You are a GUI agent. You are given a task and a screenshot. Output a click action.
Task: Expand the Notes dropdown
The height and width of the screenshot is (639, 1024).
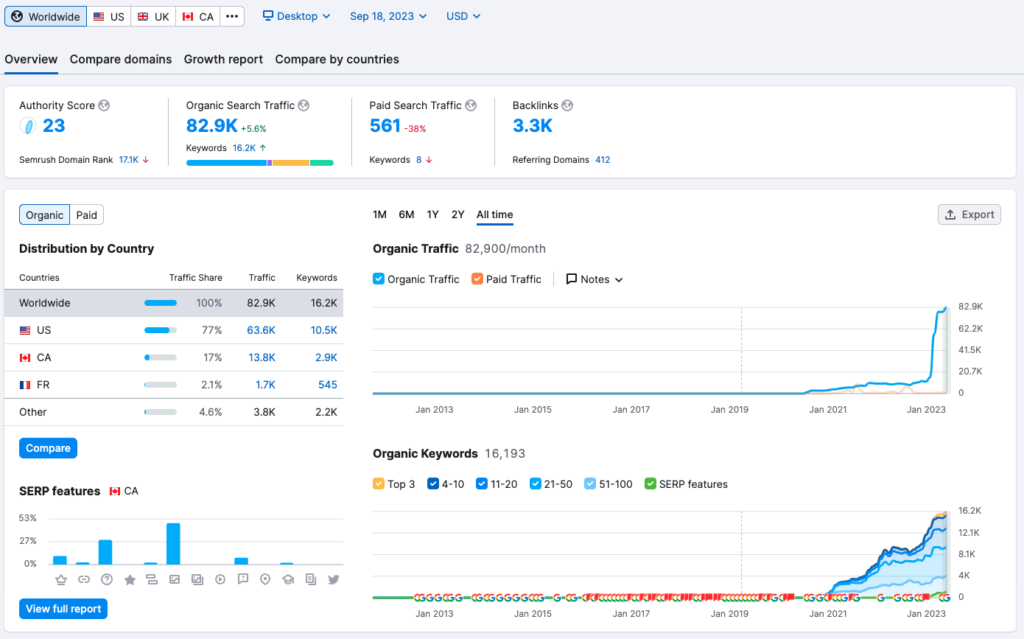point(594,279)
